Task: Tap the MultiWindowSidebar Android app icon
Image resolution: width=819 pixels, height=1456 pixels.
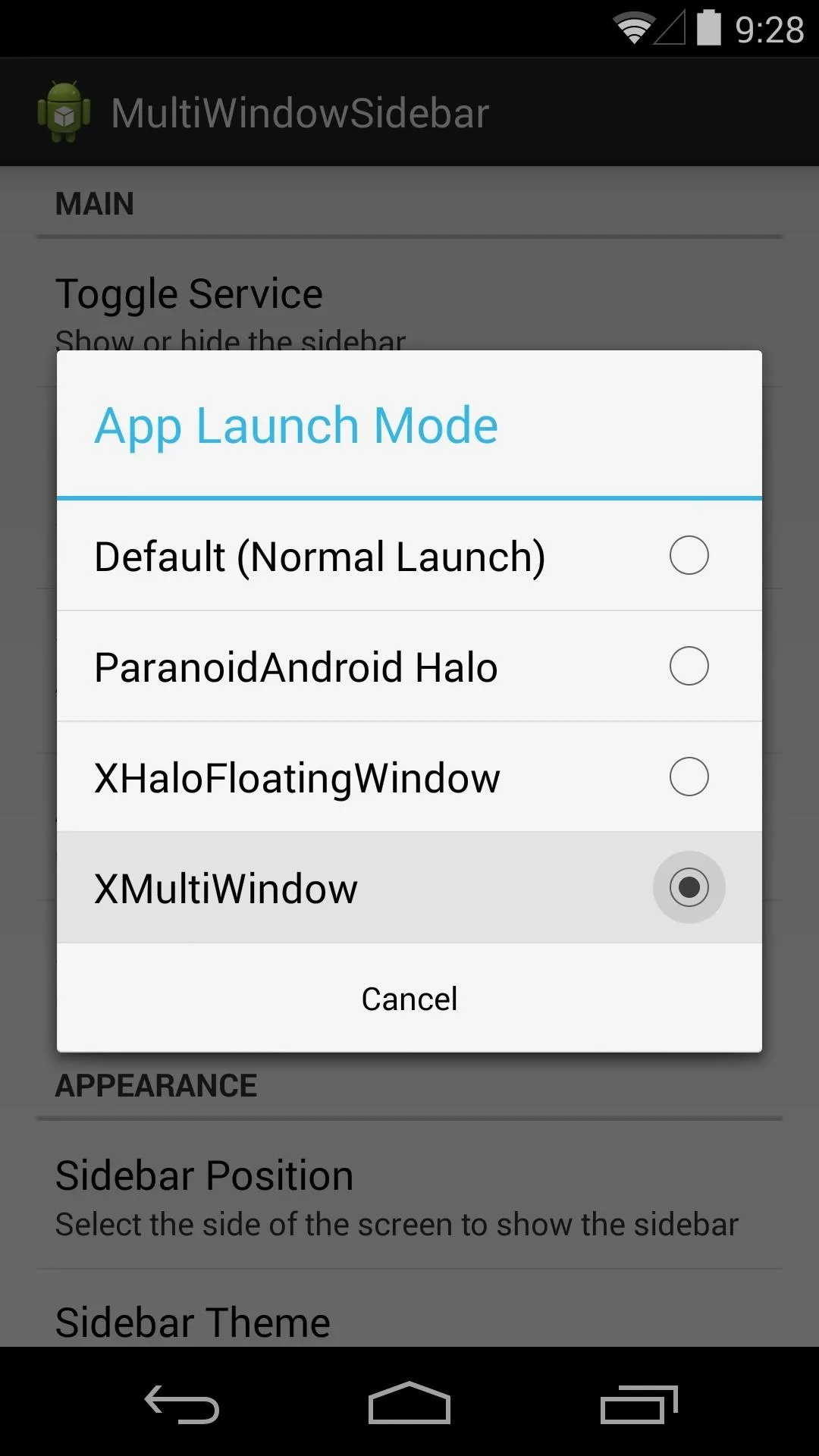Action: pyautogui.click(x=64, y=111)
